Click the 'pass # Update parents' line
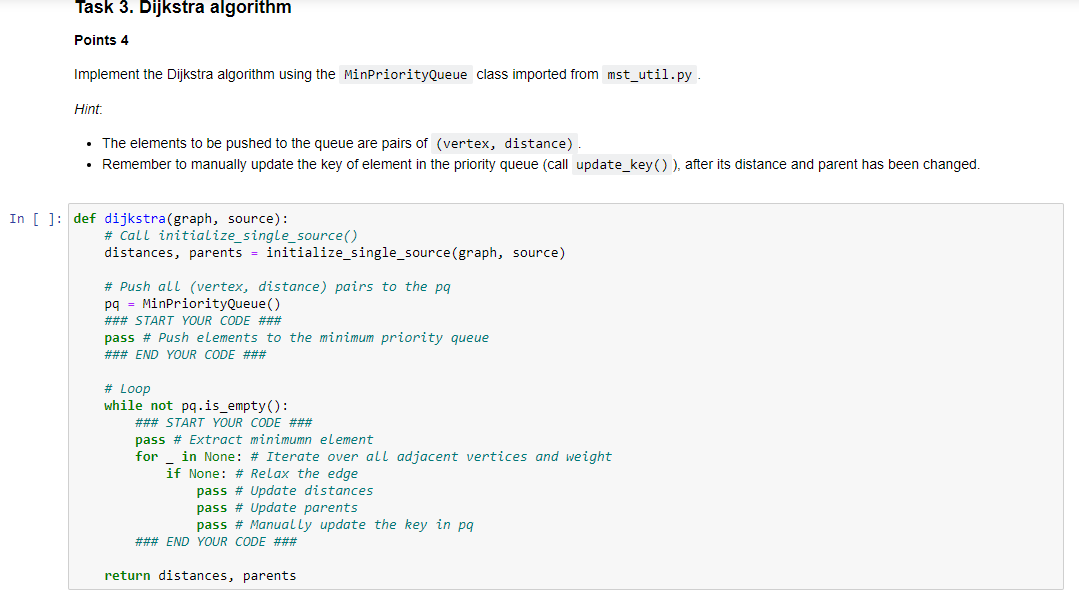1079x595 pixels. [277, 508]
